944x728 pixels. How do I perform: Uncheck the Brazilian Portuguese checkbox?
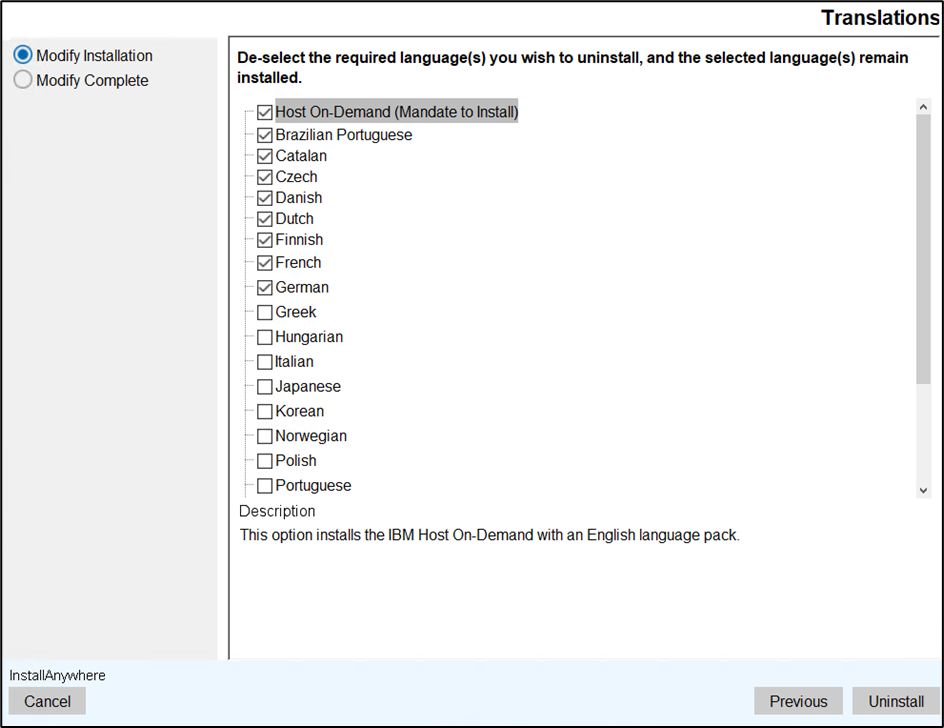pyautogui.click(x=264, y=135)
